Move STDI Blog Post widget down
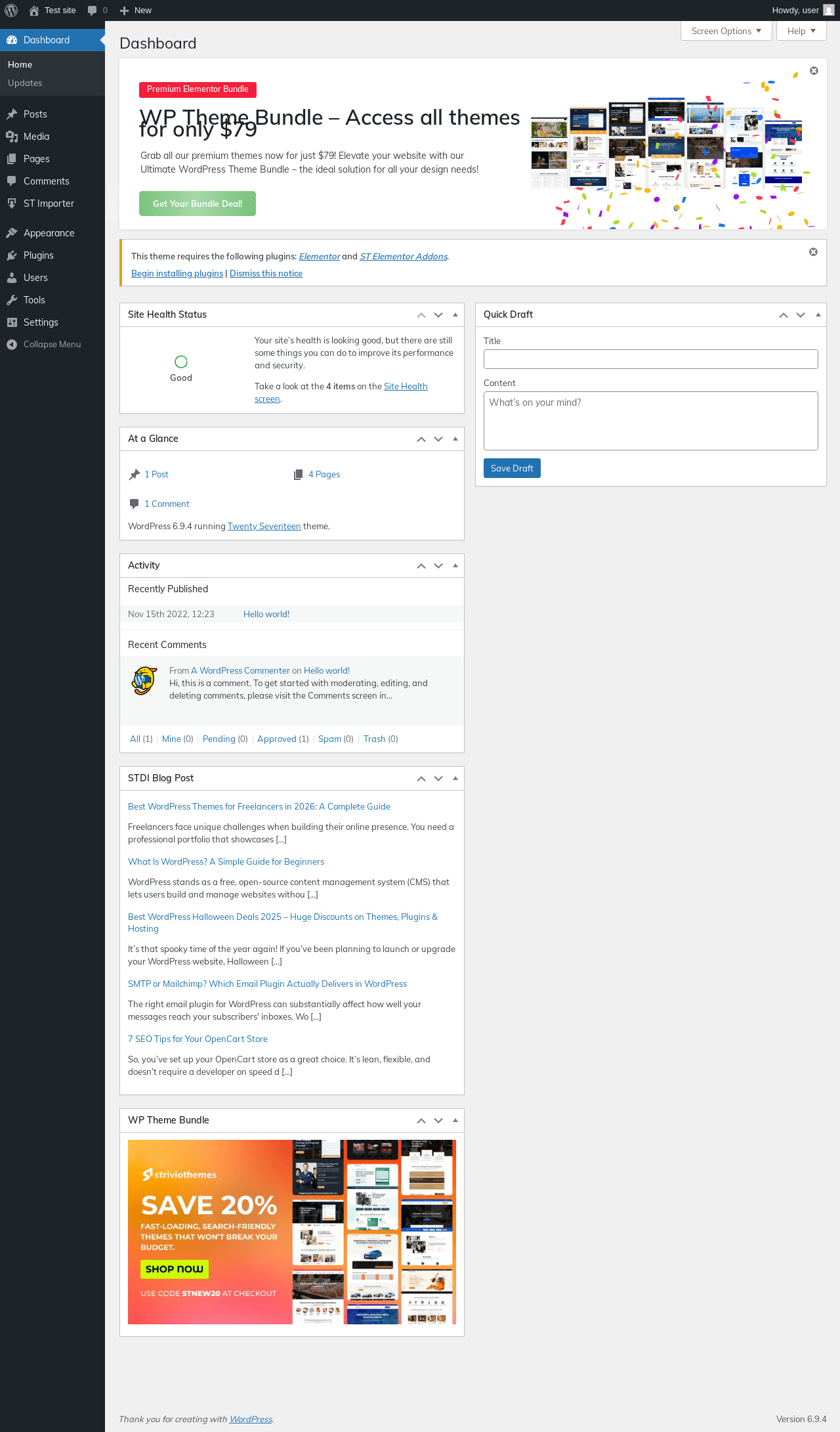 [x=438, y=779]
